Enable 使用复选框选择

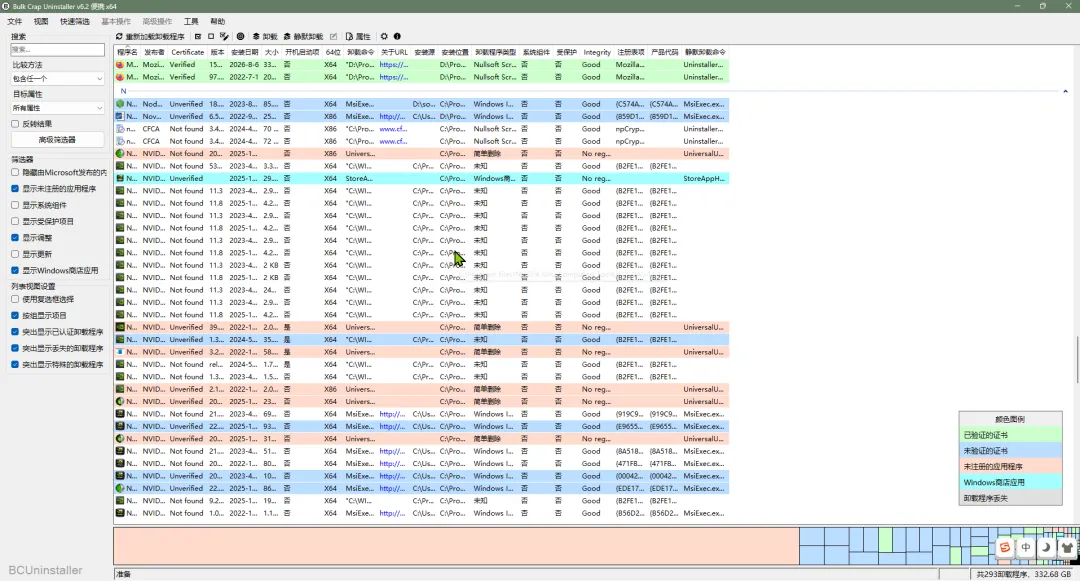[15, 299]
